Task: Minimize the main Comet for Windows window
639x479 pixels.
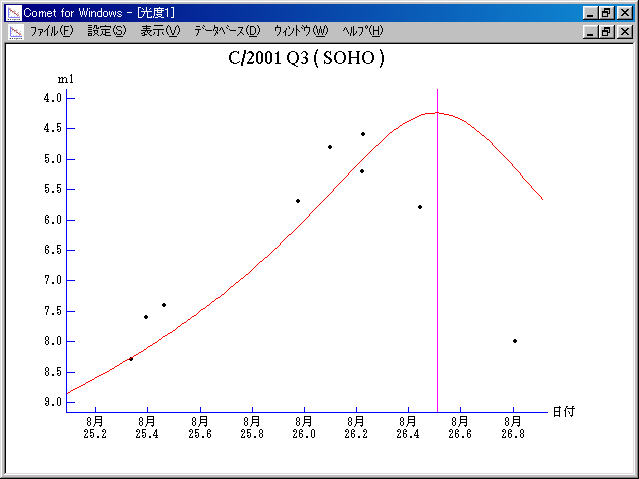Action: 591,12
